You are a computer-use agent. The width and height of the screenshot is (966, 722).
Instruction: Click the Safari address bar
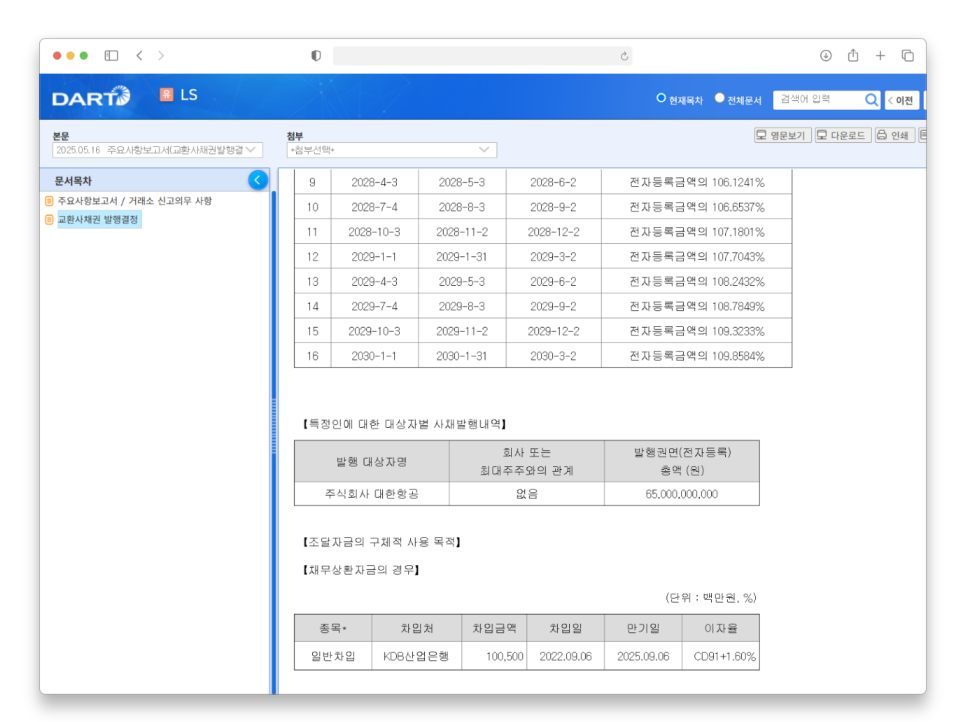(482, 56)
